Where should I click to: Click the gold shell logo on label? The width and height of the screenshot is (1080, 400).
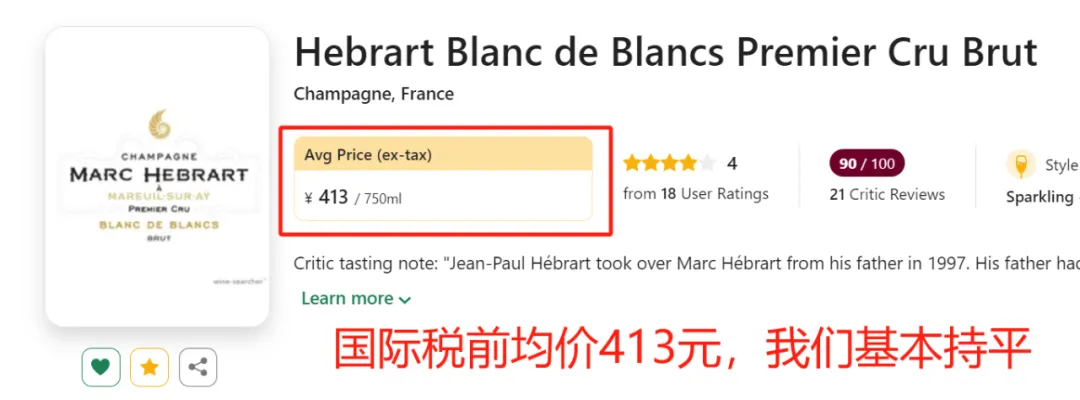[x=158, y=124]
